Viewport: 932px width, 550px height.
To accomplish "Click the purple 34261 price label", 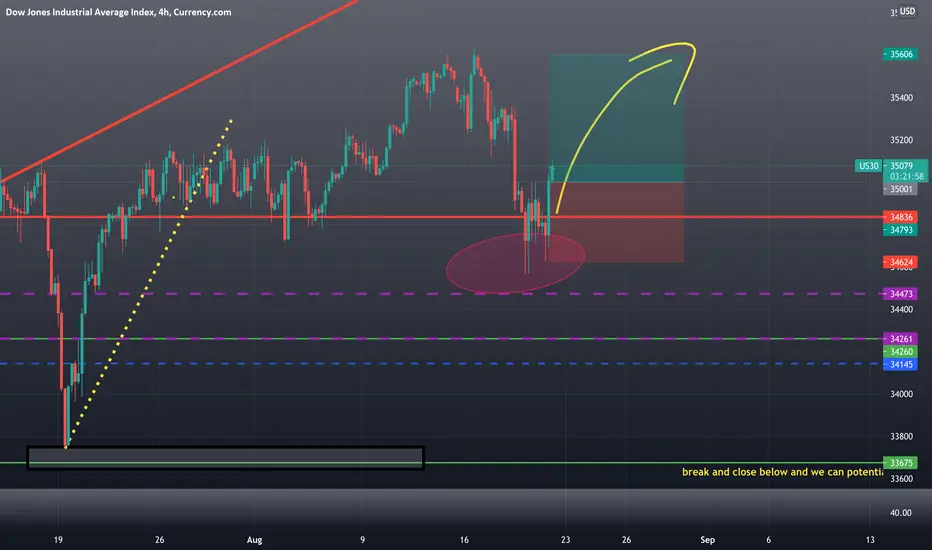I will [900, 339].
